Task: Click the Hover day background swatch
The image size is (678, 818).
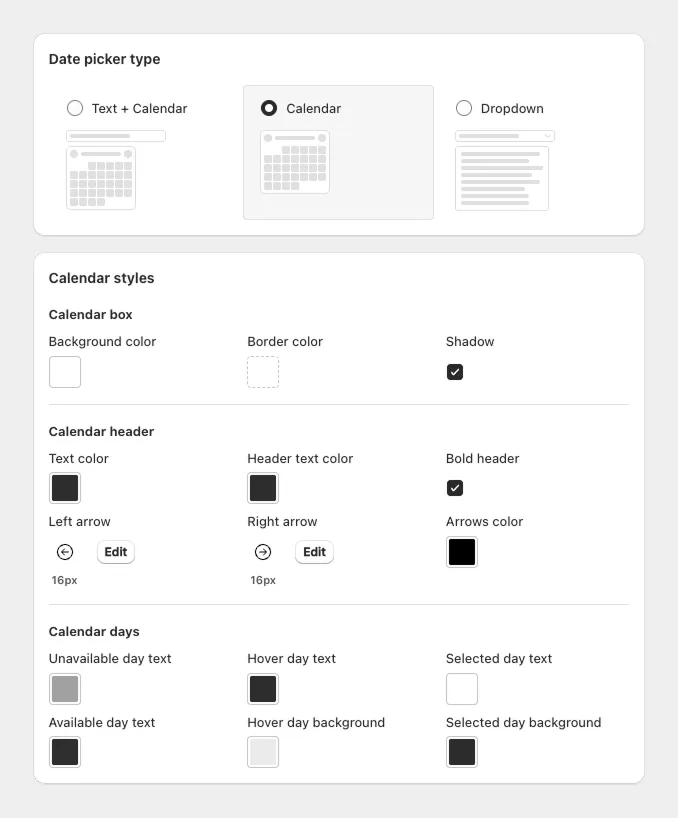Action: coord(262,752)
